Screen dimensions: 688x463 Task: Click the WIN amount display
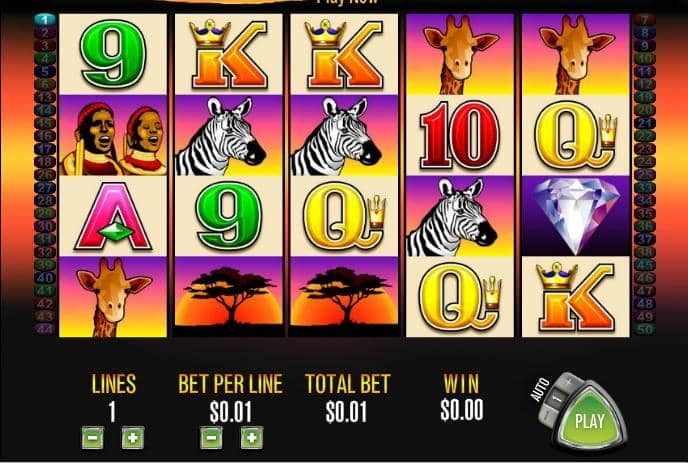tap(462, 410)
